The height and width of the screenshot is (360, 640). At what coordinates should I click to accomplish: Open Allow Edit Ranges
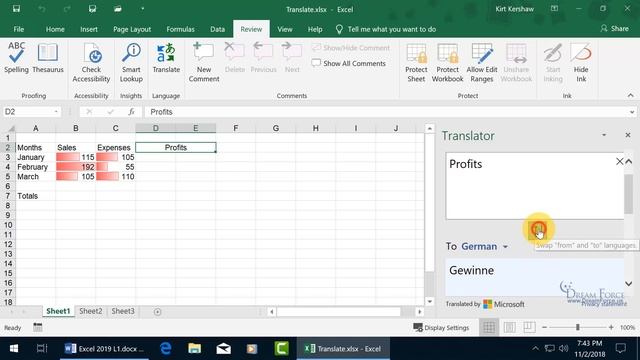coord(482,62)
